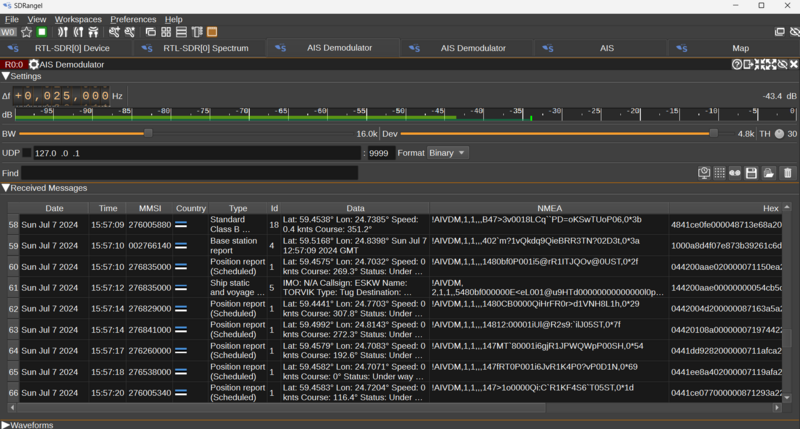Screen dimensions: 800x429
Task: Switch to the Map tab
Action: pos(734,48)
